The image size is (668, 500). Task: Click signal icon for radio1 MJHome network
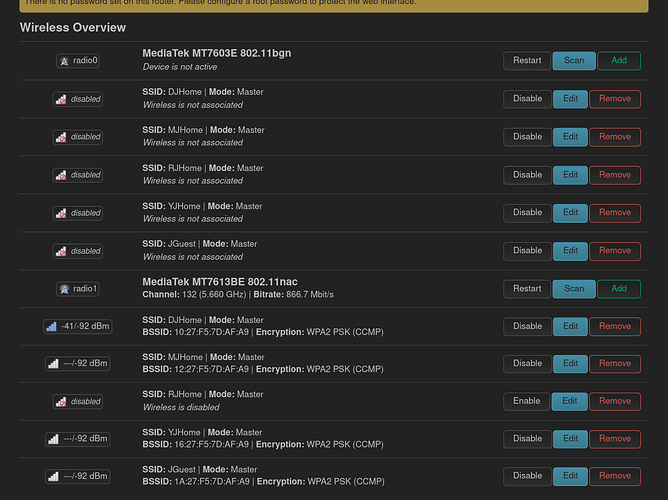(x=53, y=364)
